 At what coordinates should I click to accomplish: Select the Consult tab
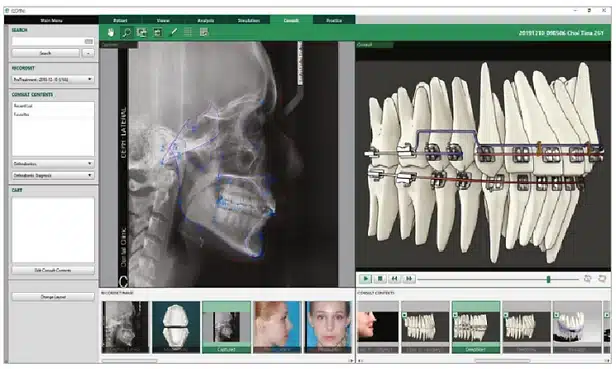click(292, 20)
